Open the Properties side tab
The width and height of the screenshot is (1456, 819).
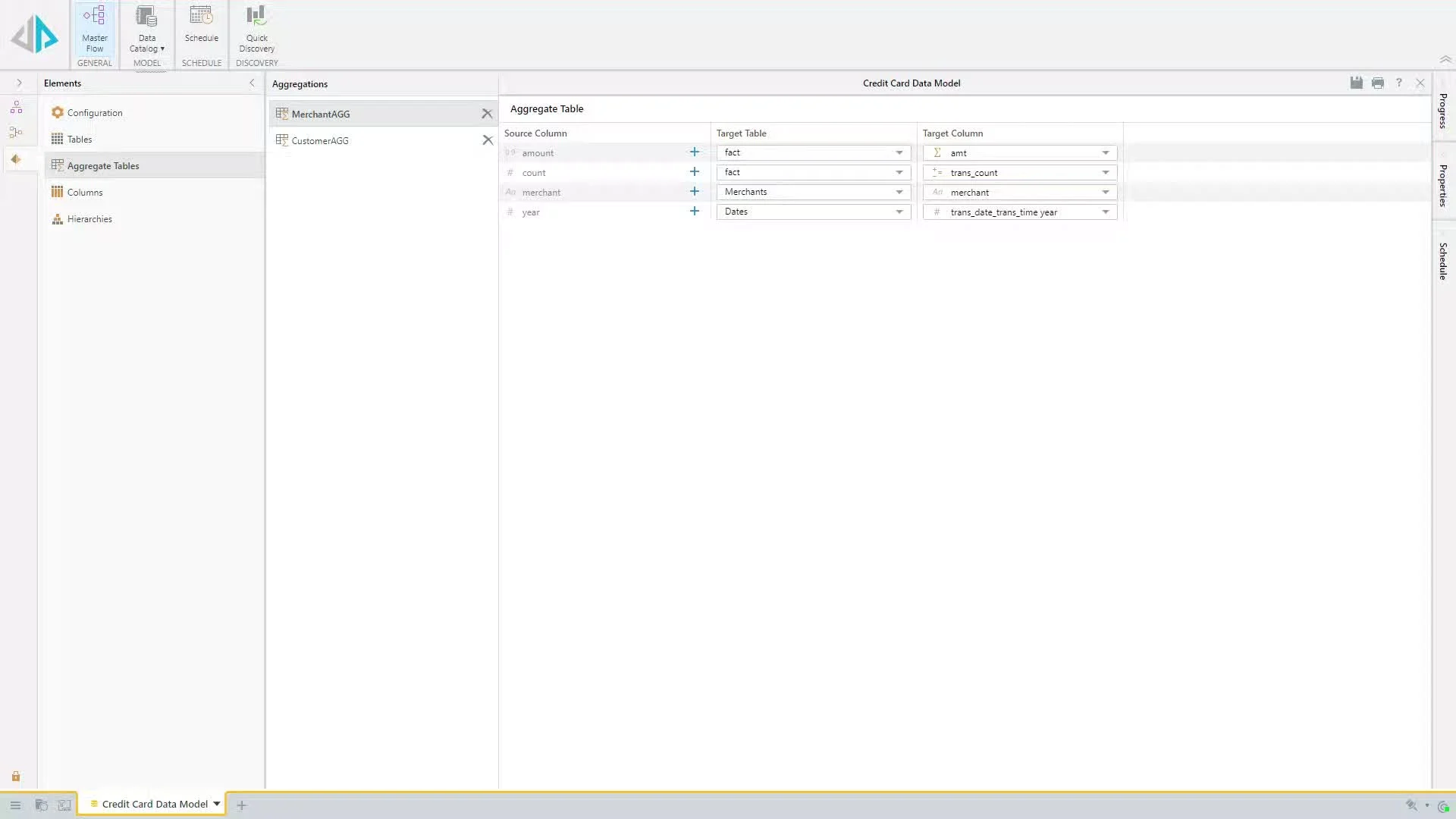pos(1443,186)
